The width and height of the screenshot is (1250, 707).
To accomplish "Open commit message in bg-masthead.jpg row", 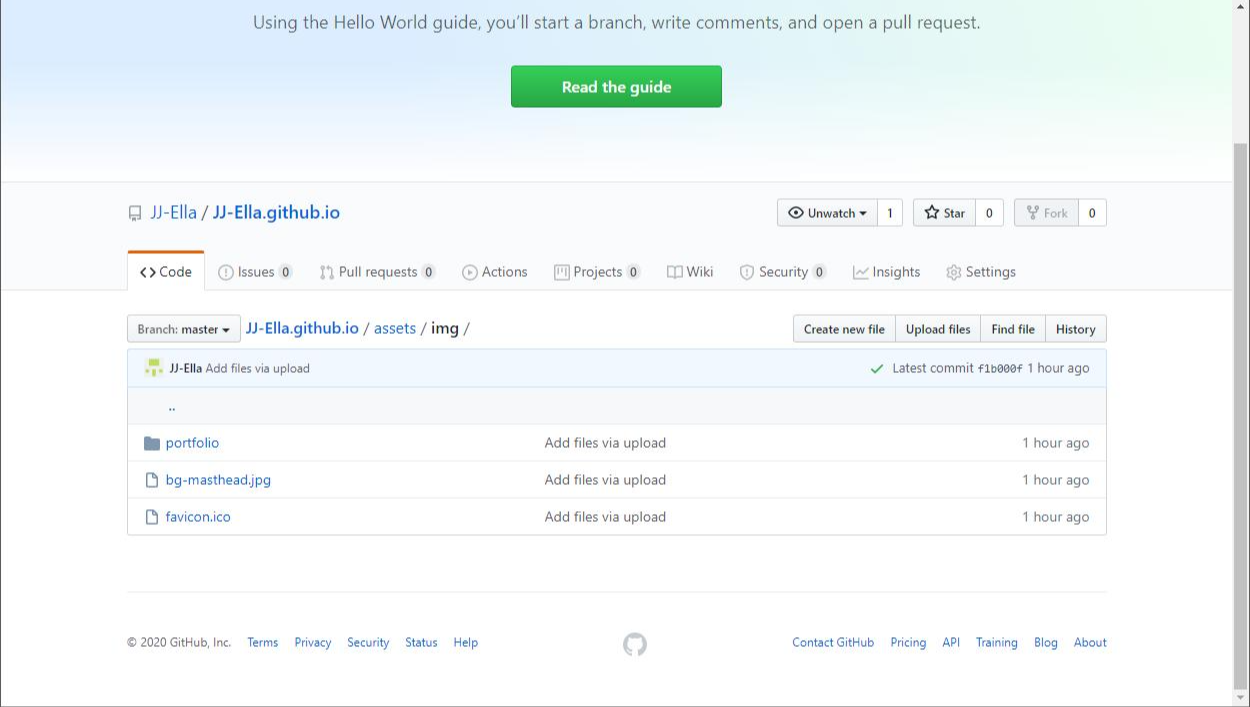I will 605,480.
